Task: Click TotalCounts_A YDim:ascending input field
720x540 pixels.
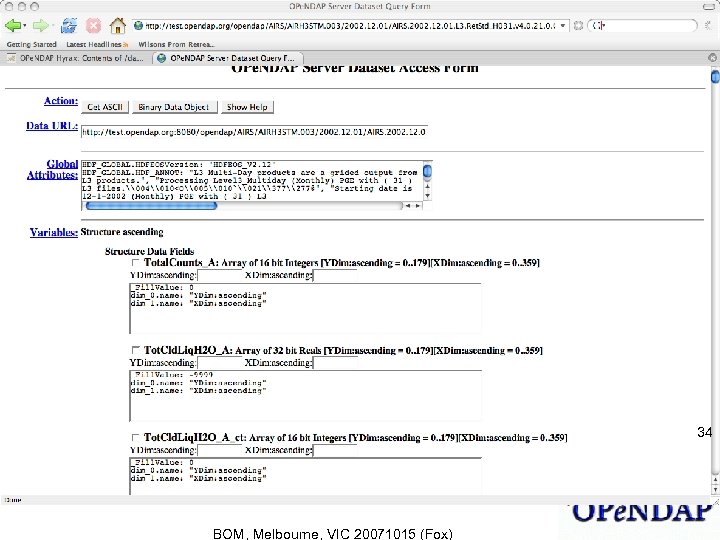Action: coord(219,275)
